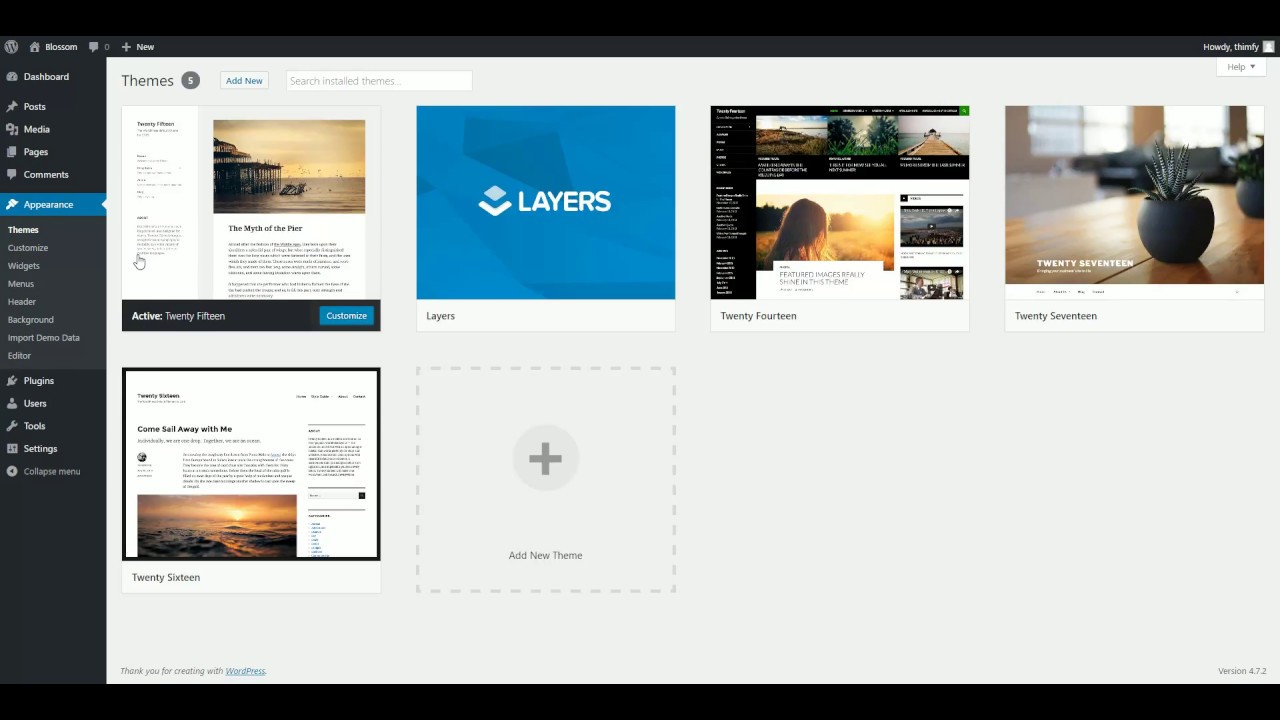The image size is (1280, 720).
Task: Select Import Demo Data submenu item
Action: pyautogui.click(x=44, y=338)
